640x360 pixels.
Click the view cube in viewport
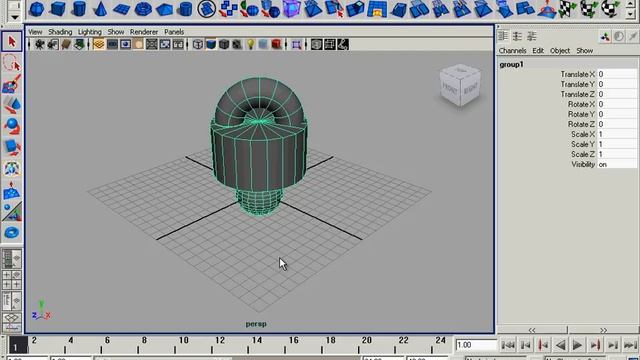tap(460, 85)
